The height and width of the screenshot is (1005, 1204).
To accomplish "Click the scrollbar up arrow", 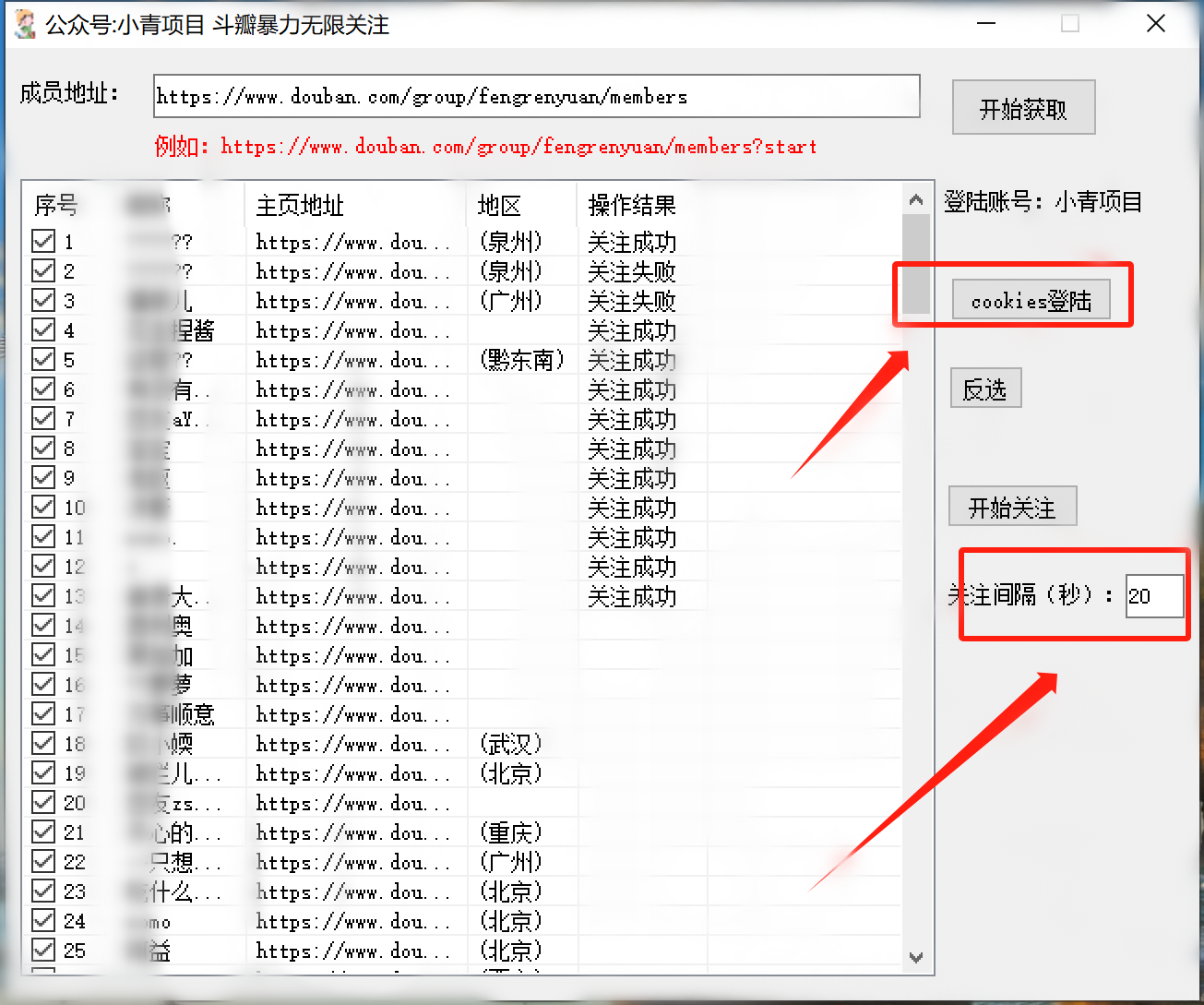I will click(x=914, y=197).
